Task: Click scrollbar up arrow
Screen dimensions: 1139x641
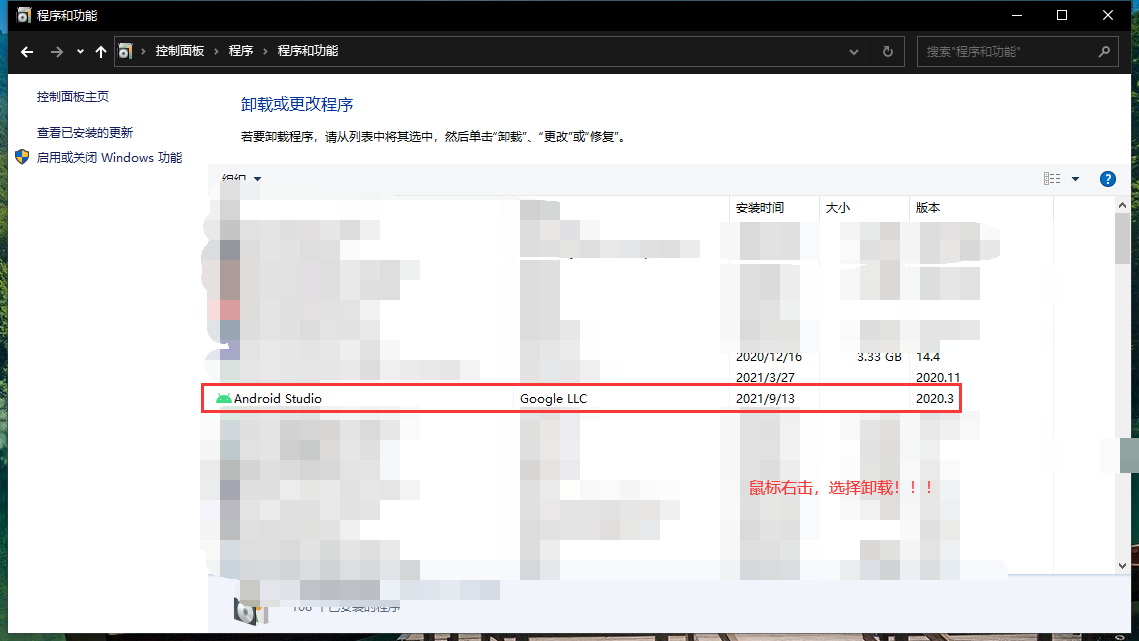Action: pyautogui.click(x=1122, y=206)
